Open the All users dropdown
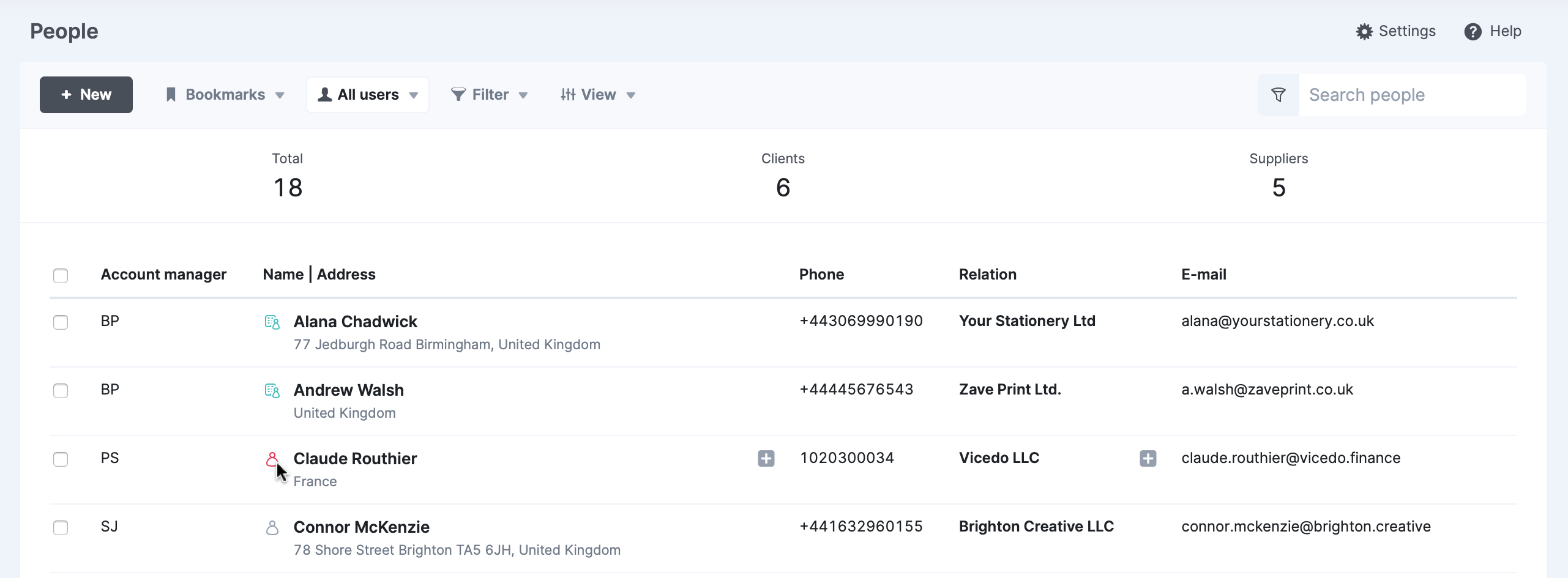The width and height of the screenshot is (1568, 578). pos(368,95)
